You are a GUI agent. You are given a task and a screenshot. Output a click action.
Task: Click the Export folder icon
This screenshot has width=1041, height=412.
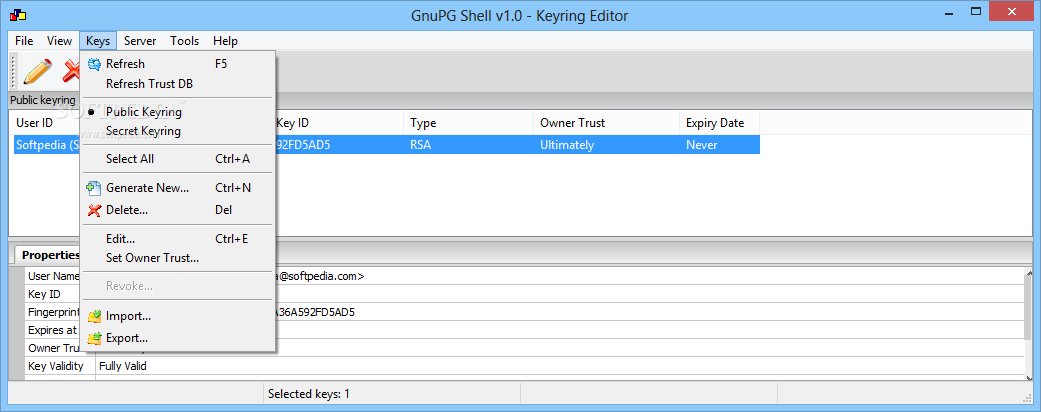[94, 338]
